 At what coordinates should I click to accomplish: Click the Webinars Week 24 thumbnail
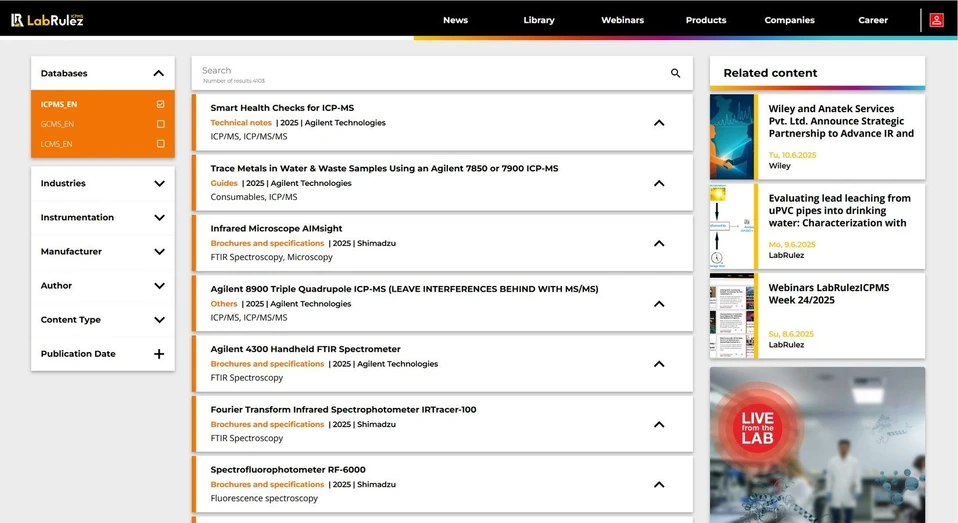(732, 315)
